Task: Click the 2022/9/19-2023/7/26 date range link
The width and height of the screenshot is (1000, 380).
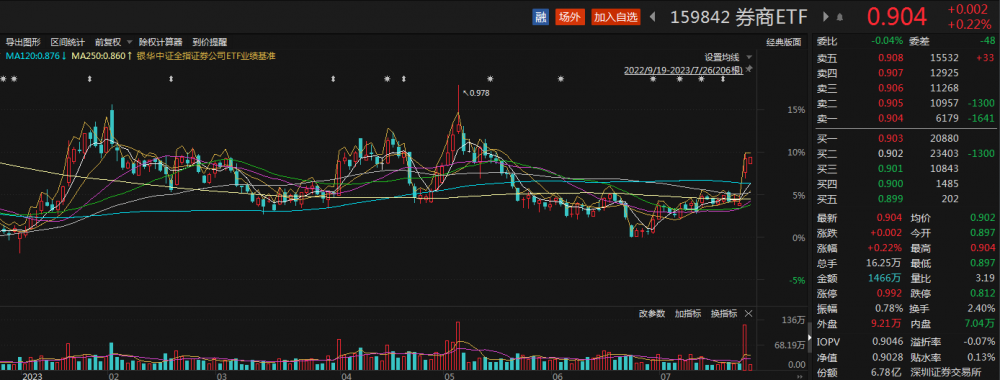Action: coord(683,69)
